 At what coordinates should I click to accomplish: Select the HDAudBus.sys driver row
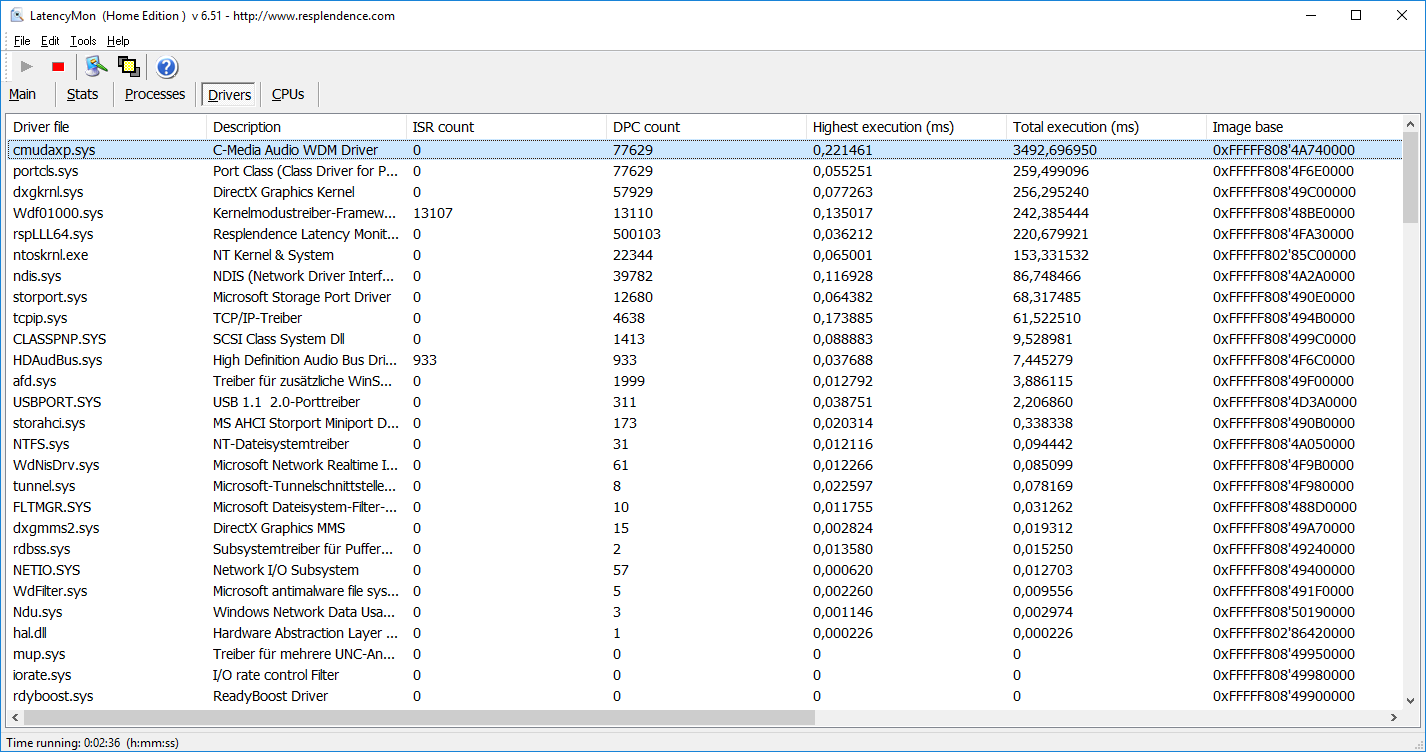tap(704, 360)
